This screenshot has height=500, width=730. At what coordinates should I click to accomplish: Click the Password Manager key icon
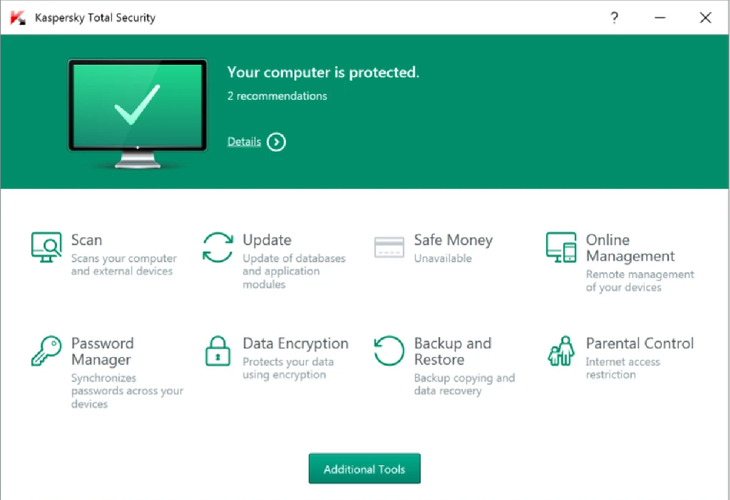coord(47,351)
